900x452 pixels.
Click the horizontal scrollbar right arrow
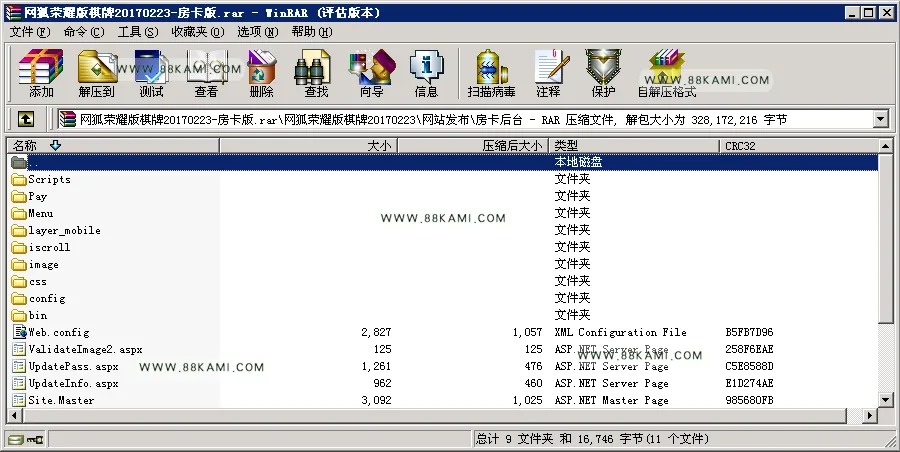pyautogui.click(x=870, y=415)
